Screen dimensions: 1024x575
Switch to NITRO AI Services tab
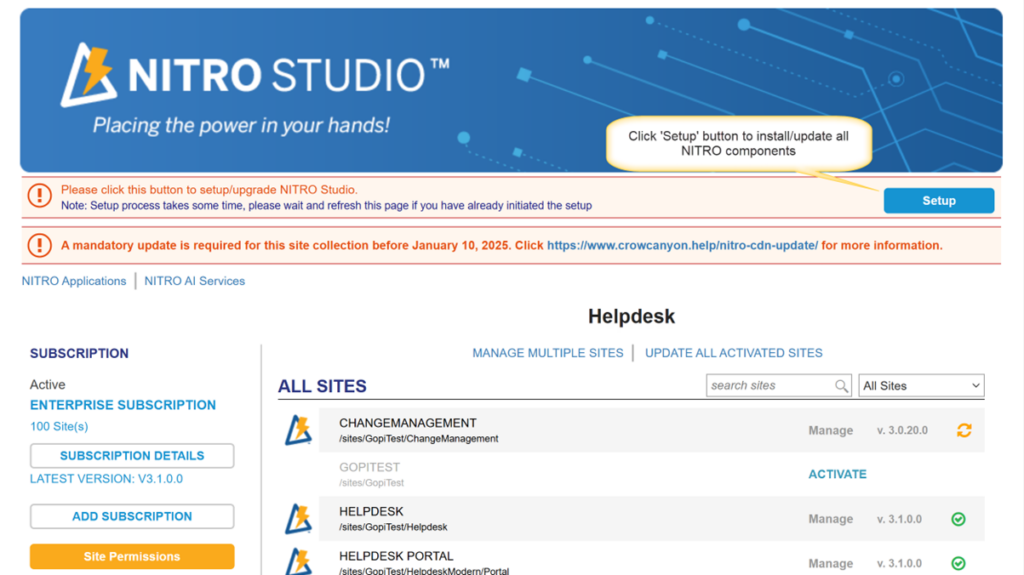coord(195,281)
